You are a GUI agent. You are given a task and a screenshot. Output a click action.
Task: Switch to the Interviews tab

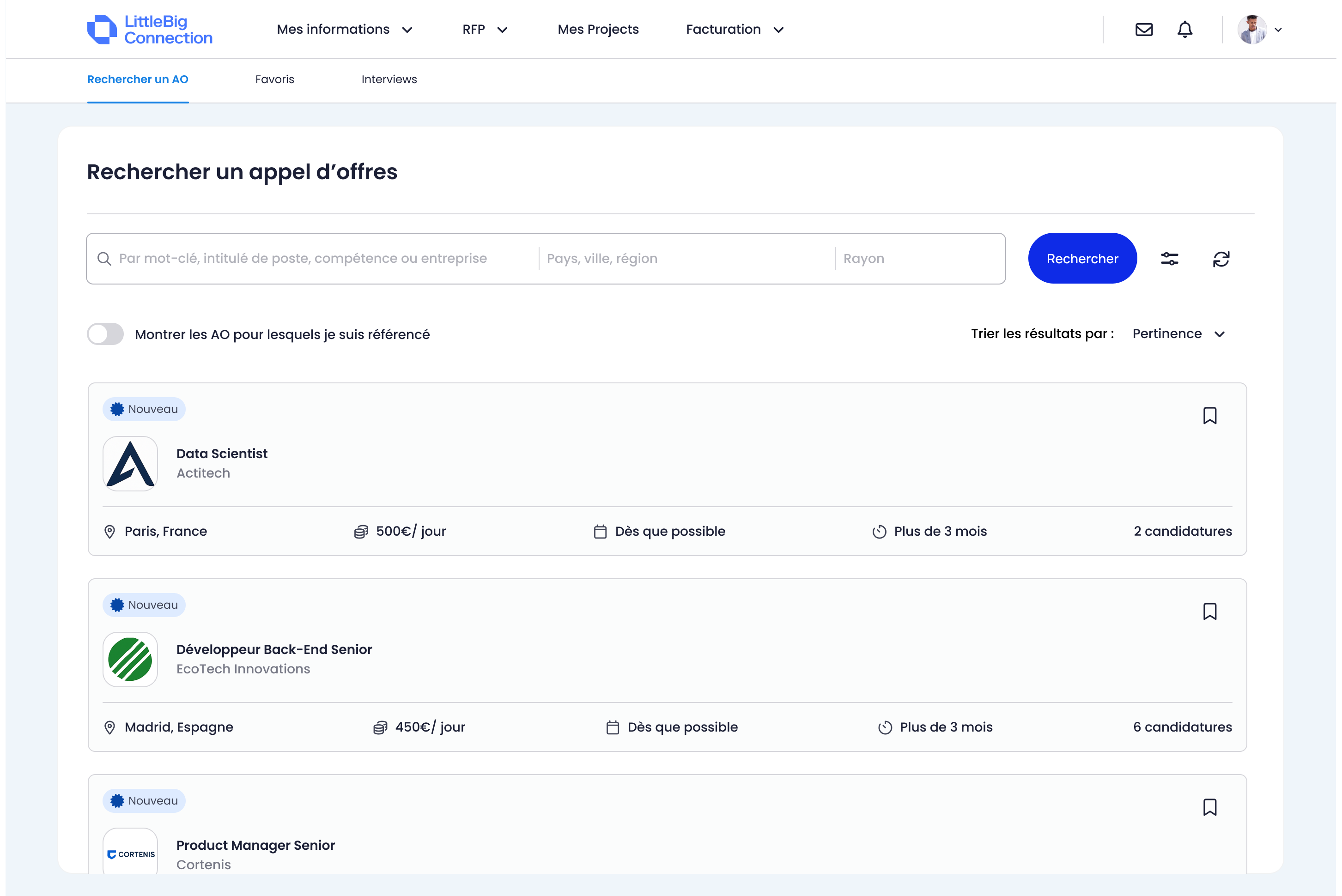point(389,79)
